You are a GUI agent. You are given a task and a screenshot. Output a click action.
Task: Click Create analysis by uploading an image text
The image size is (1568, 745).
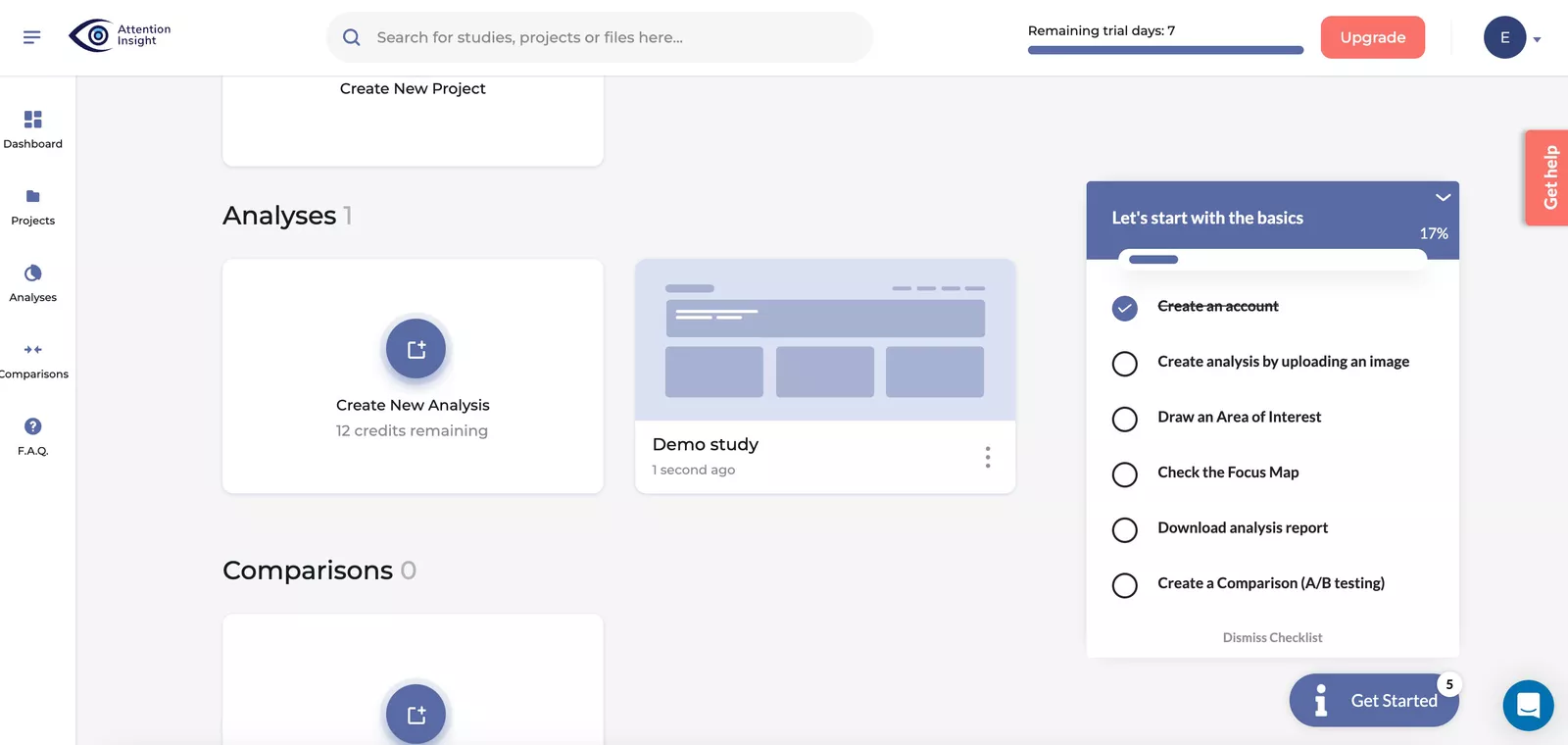point(1283,362)
